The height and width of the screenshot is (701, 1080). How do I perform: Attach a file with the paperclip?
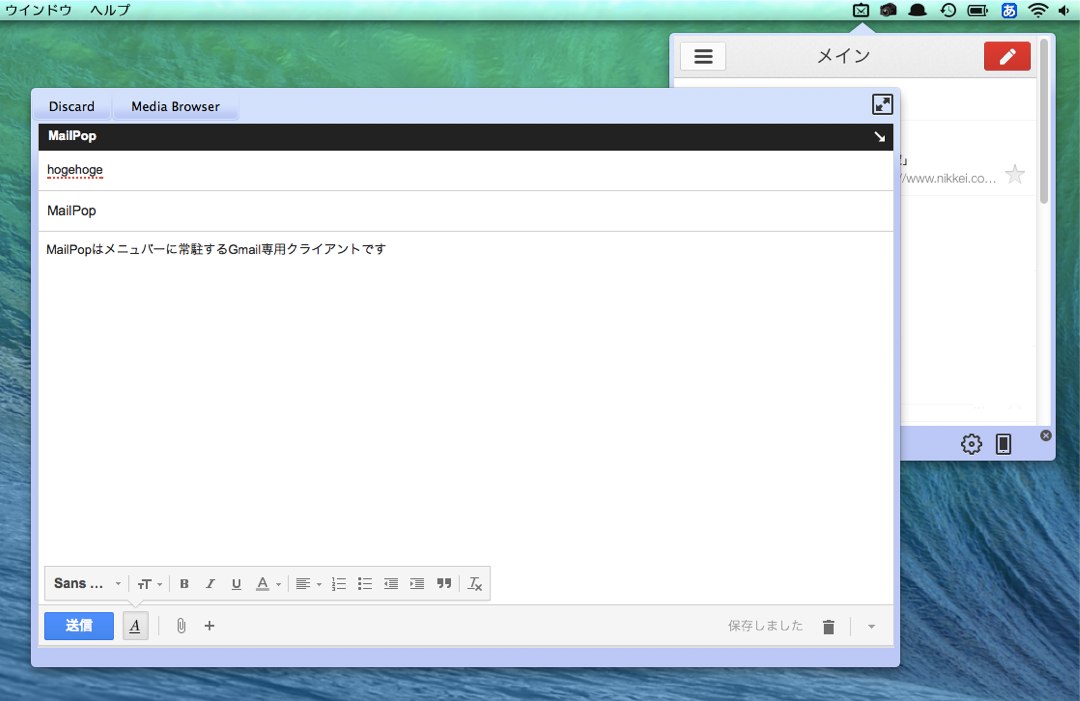point(180,626)
